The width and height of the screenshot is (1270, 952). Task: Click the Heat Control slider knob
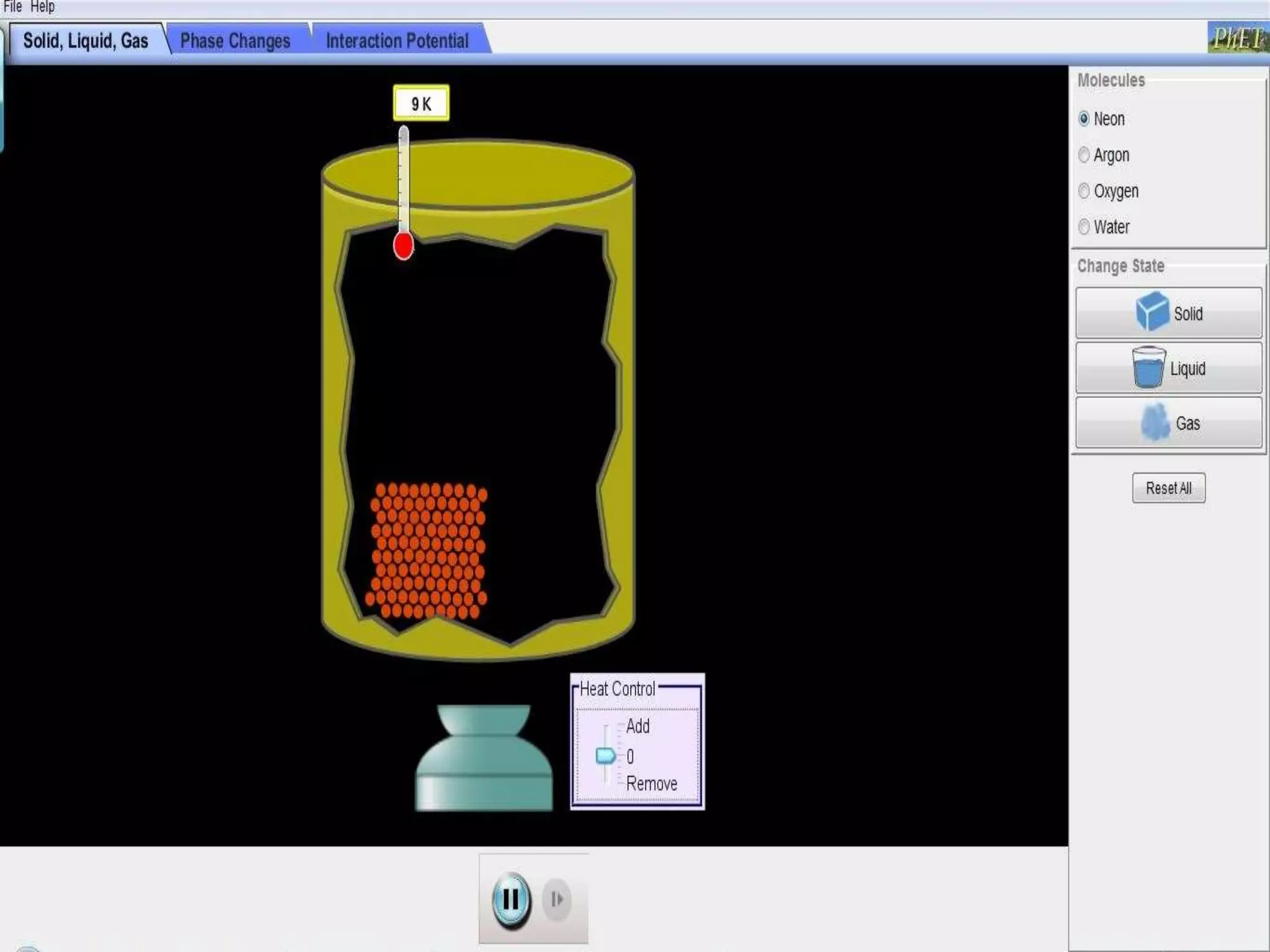pos(605,756)
